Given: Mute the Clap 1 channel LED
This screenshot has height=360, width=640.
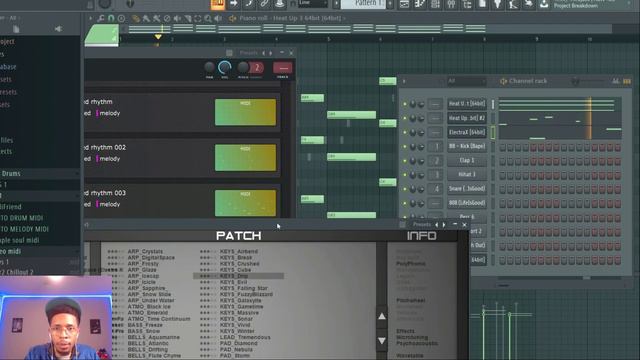Looking at the screenshot, I should tap(405, 161).
